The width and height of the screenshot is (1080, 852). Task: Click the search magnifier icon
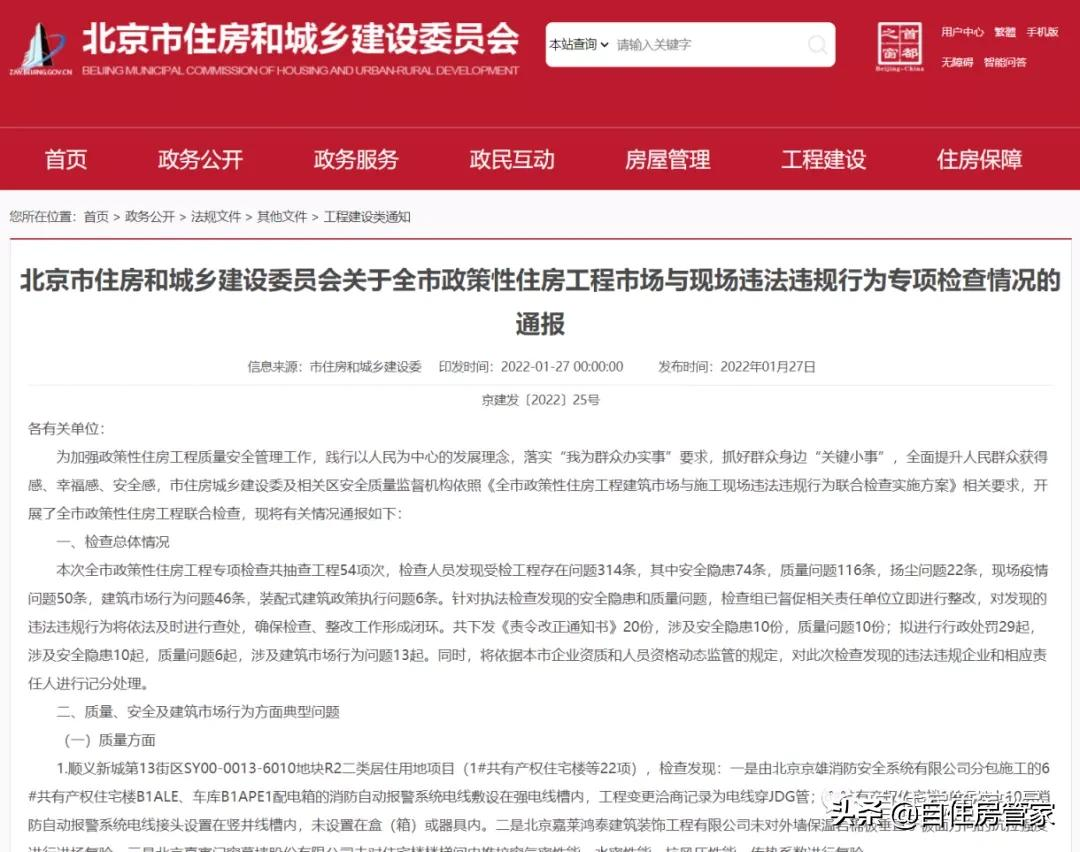[817, 45]
